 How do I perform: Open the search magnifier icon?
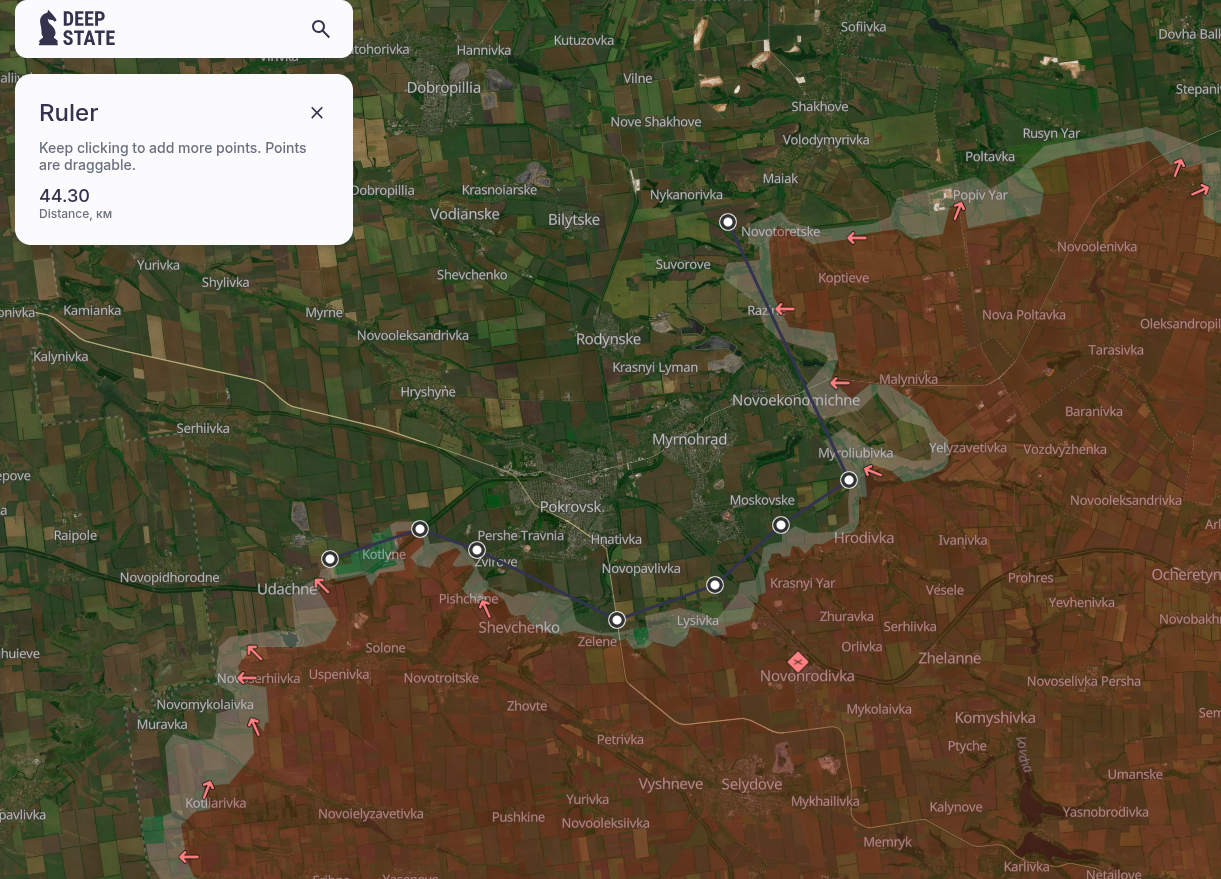(321, 29)
